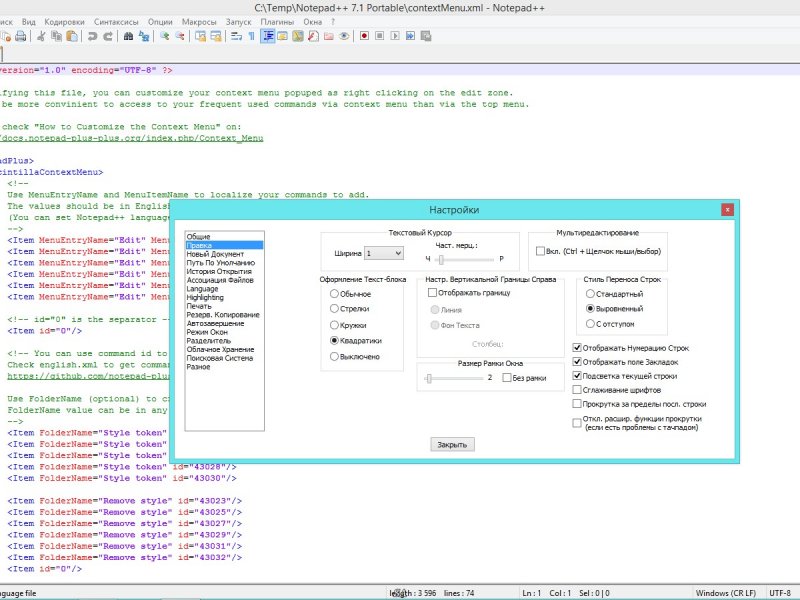The image size is (800, 600).
Task: Select the Стрелки radio option
Action: tap(334, 309)
